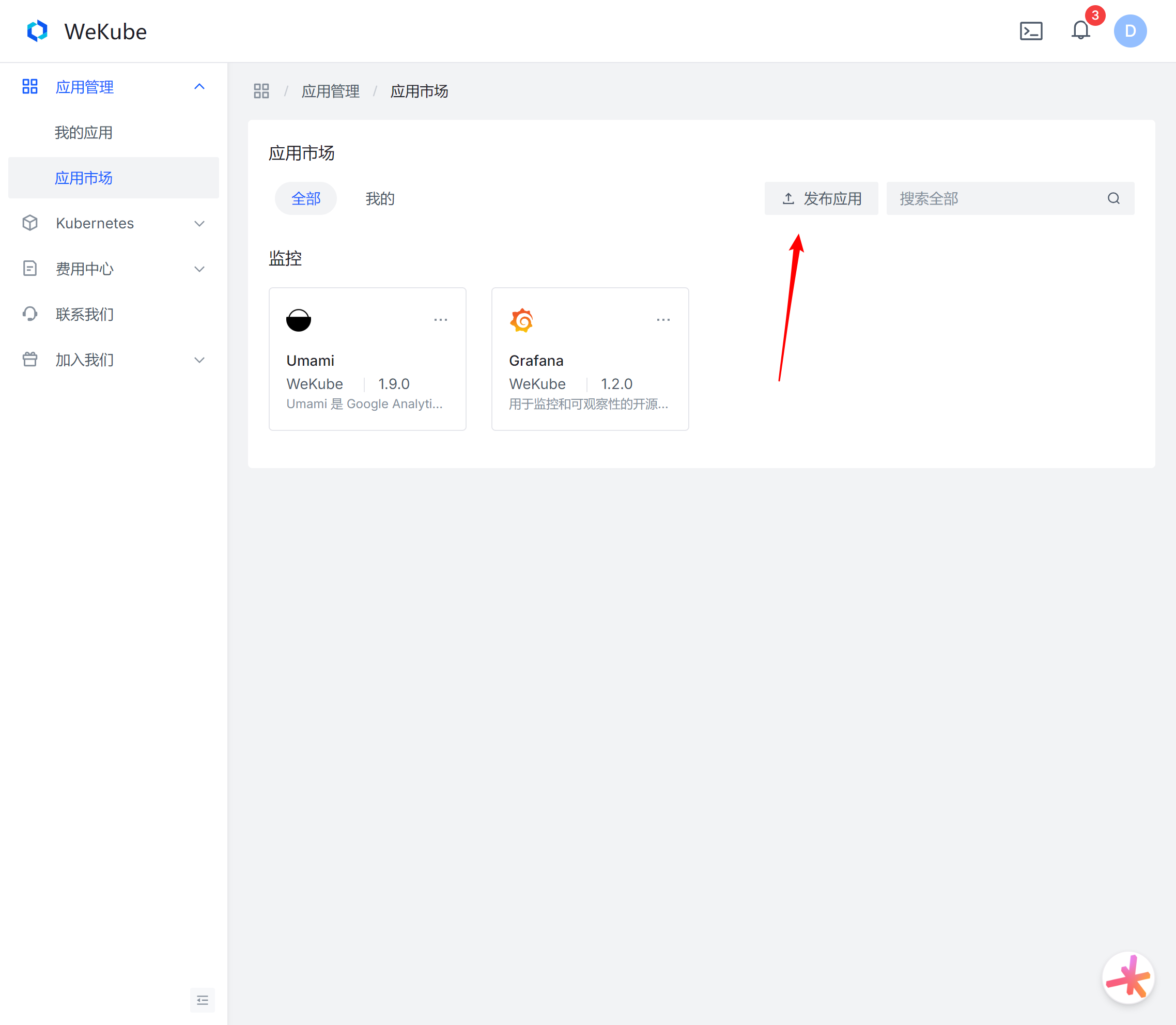Click the upload icon in 发布应用

pyautogui.click(x=788, y=198)
